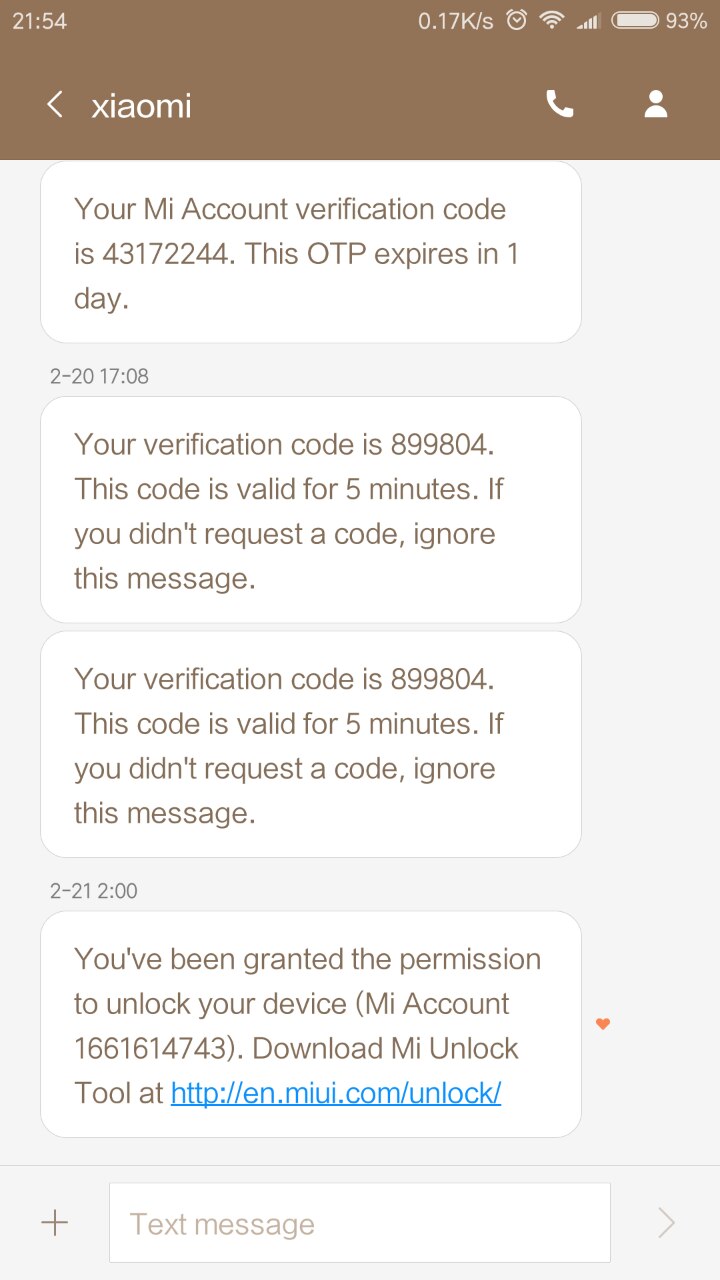
Task: Tap the cellular signal bars icon
Action: coord(588,21)
